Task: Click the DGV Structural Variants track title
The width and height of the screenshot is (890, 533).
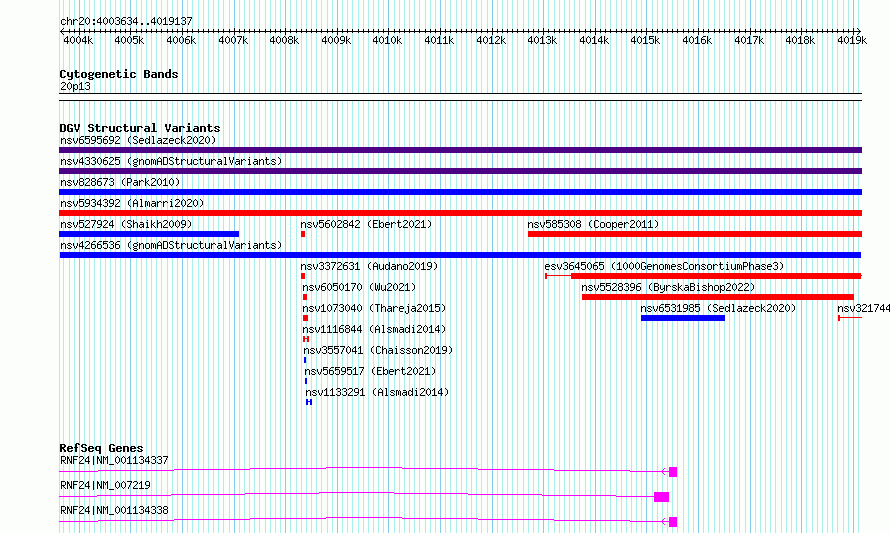Action: (140, 128)
